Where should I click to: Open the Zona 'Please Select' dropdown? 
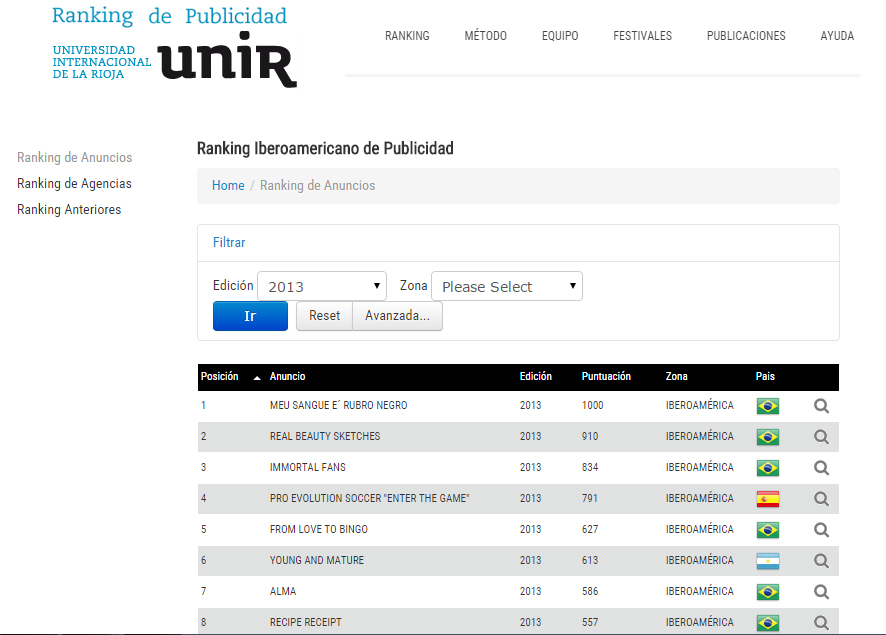click(506, 286)
